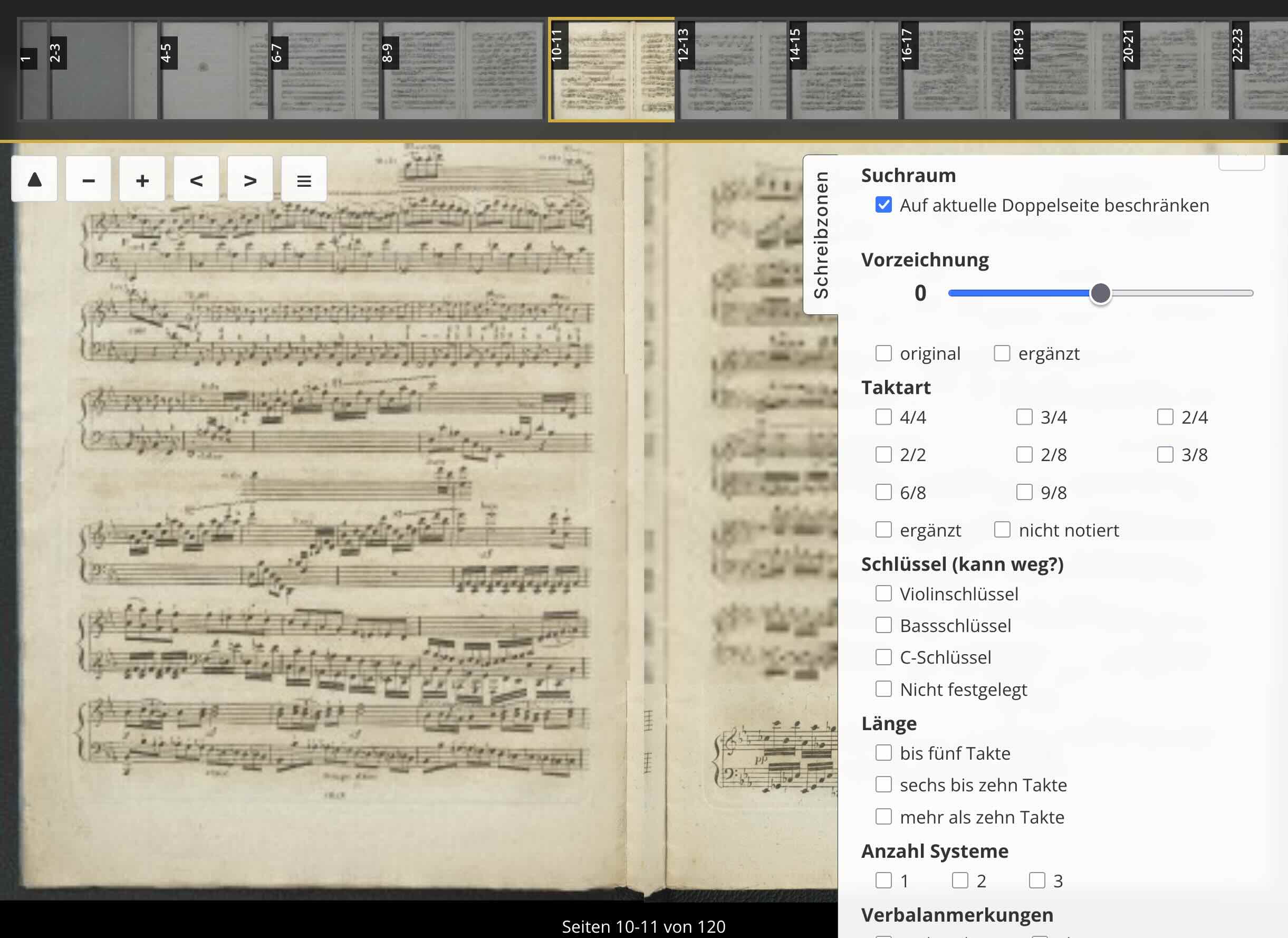Image resolution: width=1288 pixels, height=938 pixels.
Task: Open pages 20-21 thumbnail
Action: (1177, 70)
